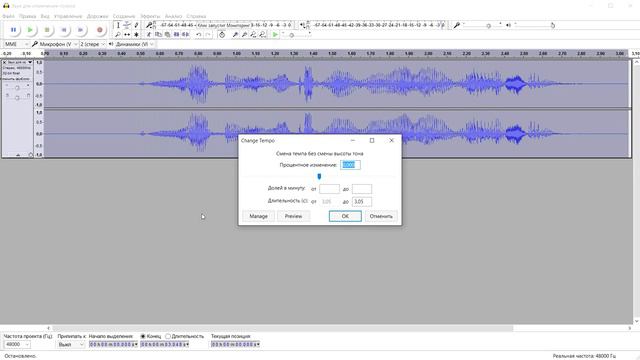Click the beats per minute 'от' field
640x360 pixels.
329,189
